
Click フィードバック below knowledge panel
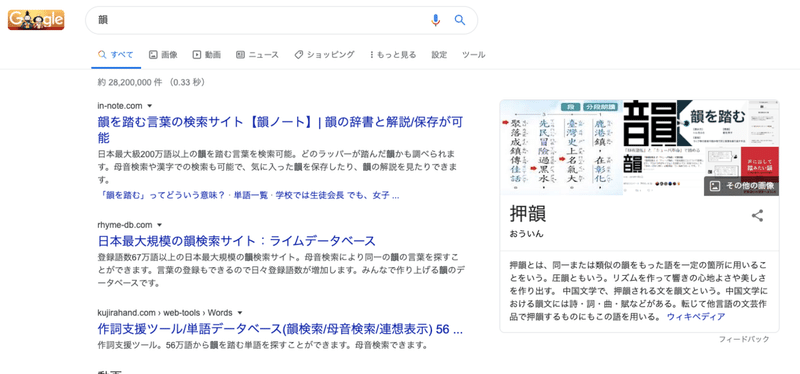coord(744,339)
